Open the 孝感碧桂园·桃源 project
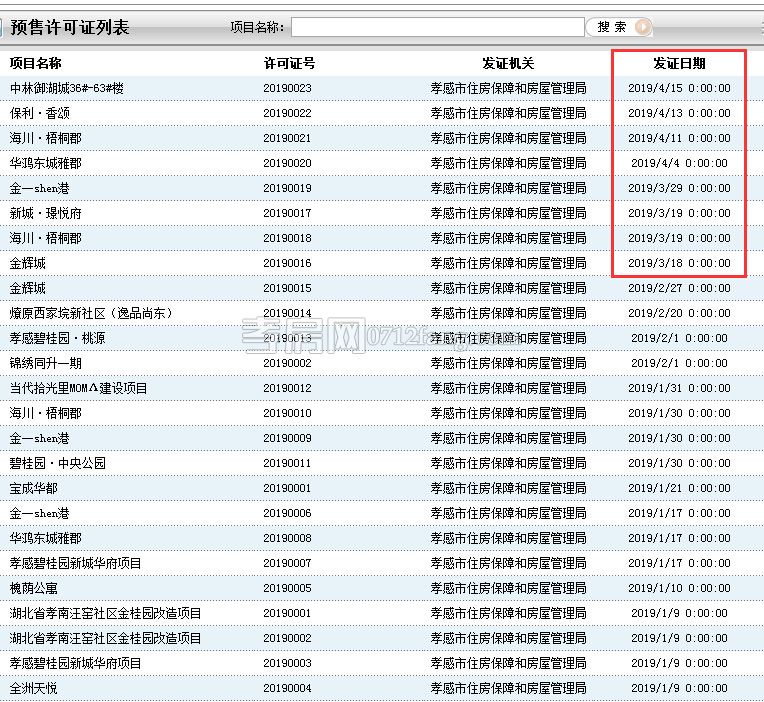Viewport: 764px width, 702px height. pyautogui.click(x=57, y=338)
